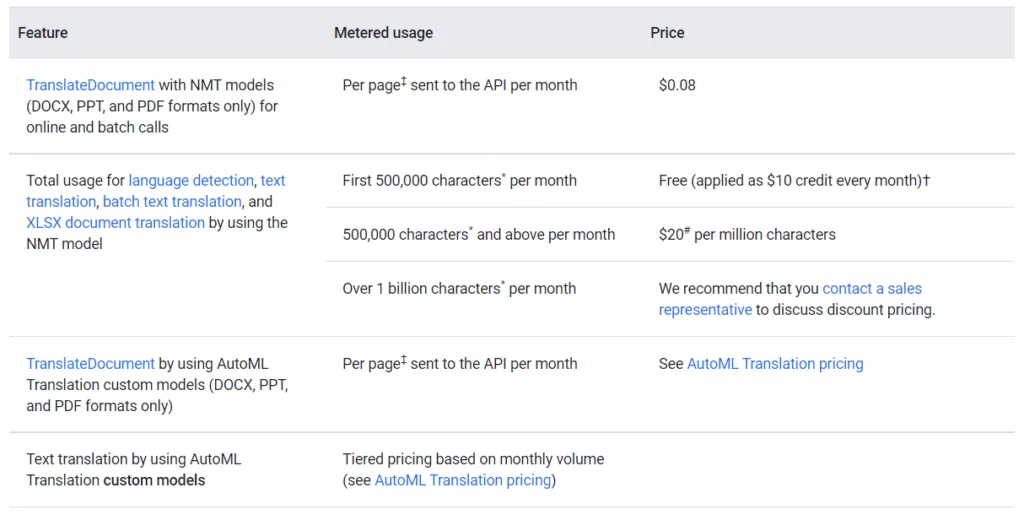Screen dimensions: 1024x531
Task: Open the XLSX document translation link
Action: [x=116, y=223]
